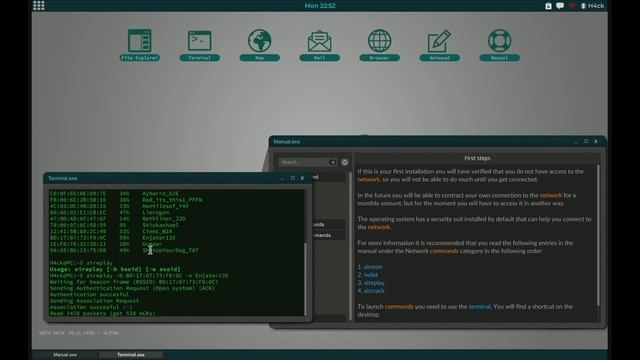Open the 4. aircrack link

pos(371,291)
